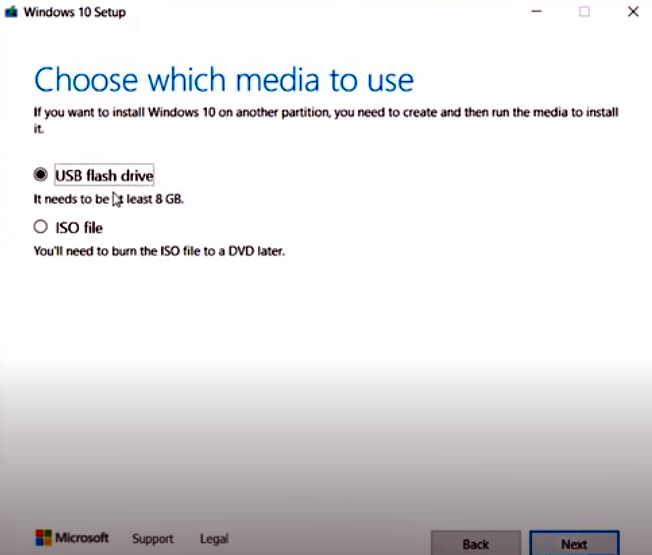
Task: Click the 'USB flash drive' label text
Action: (104, 175)
